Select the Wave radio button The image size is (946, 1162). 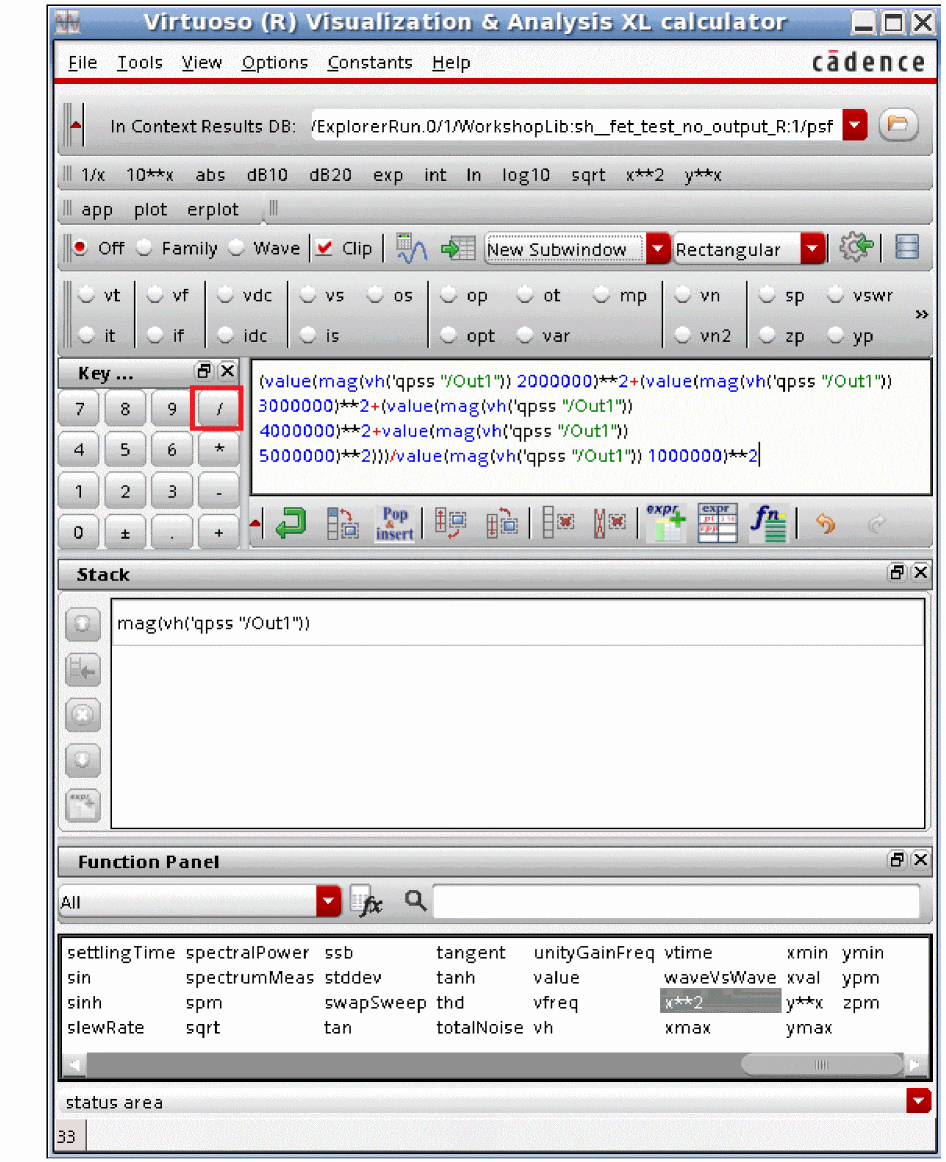[x=236, y=248]
